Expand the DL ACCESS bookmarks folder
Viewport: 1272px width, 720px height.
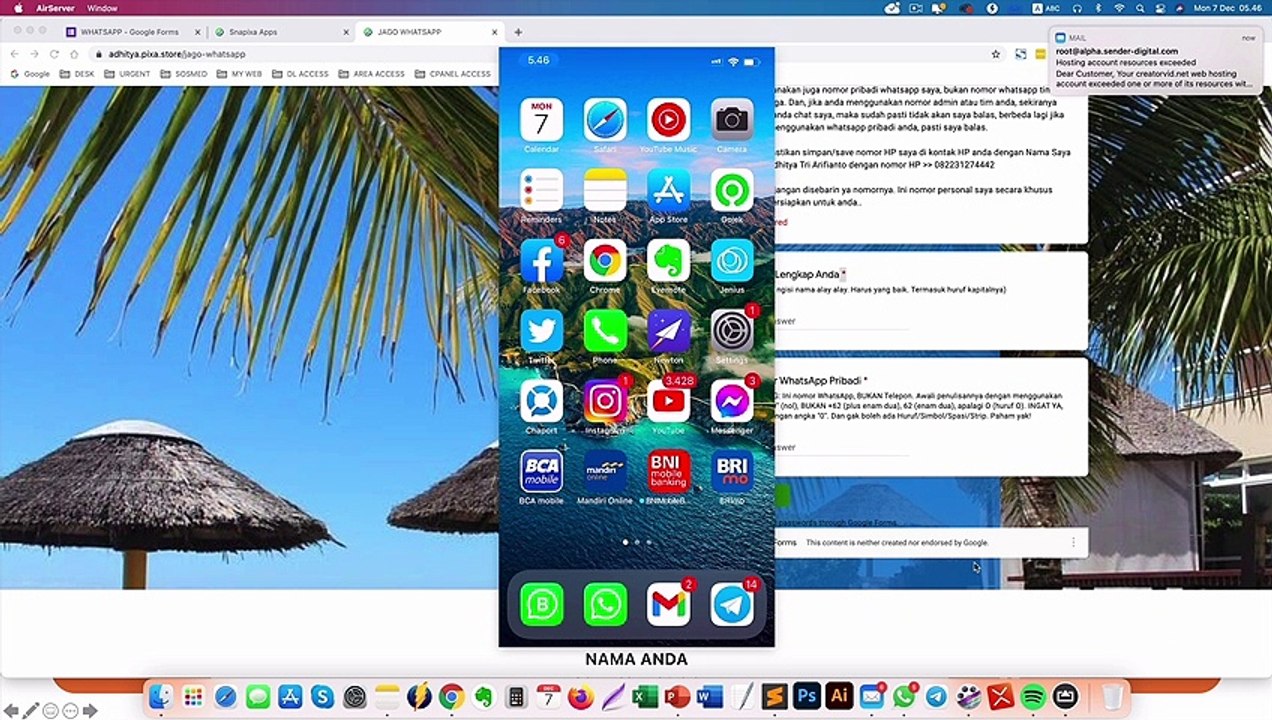point(300,74)
